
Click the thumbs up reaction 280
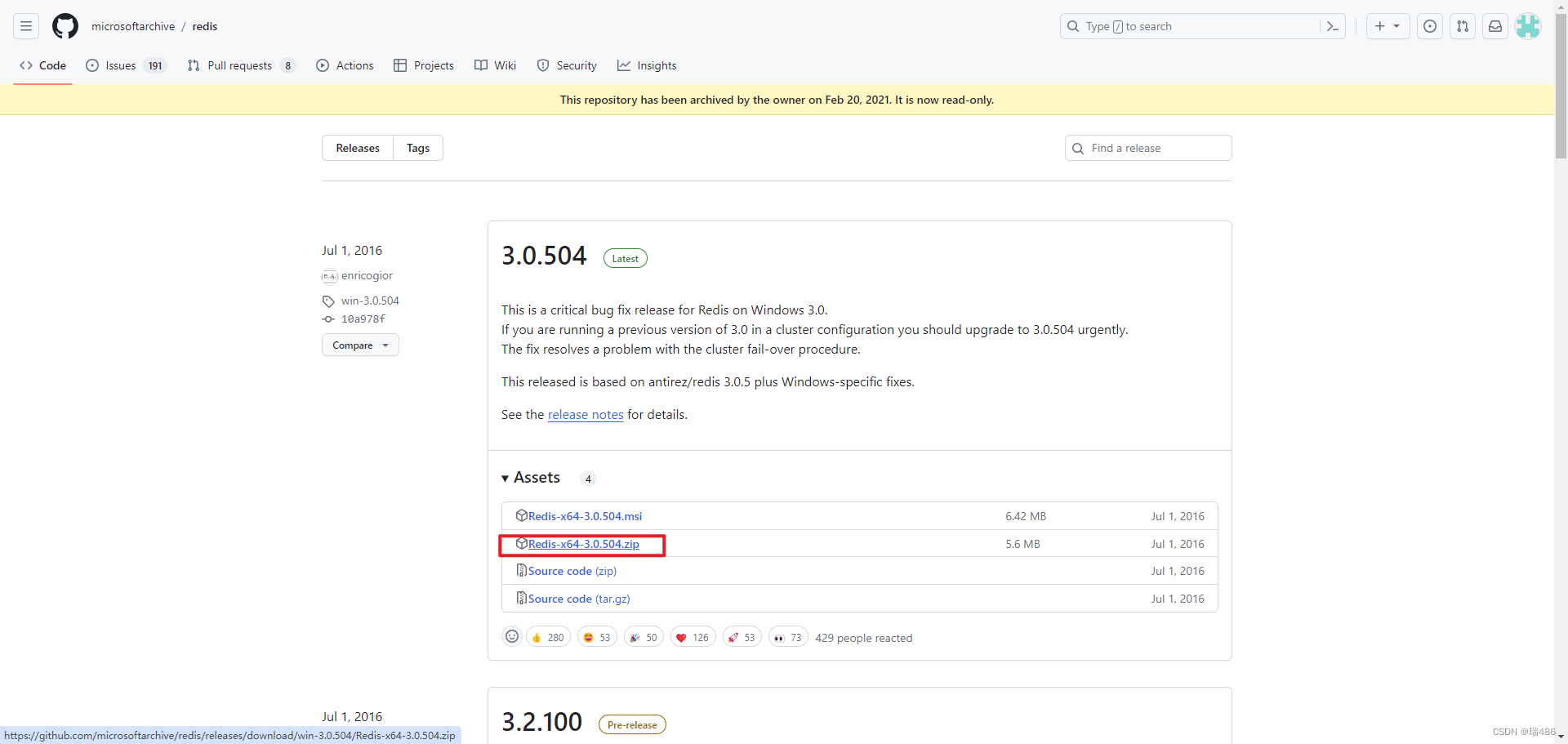pyautogui.click(x=548, y=637)
